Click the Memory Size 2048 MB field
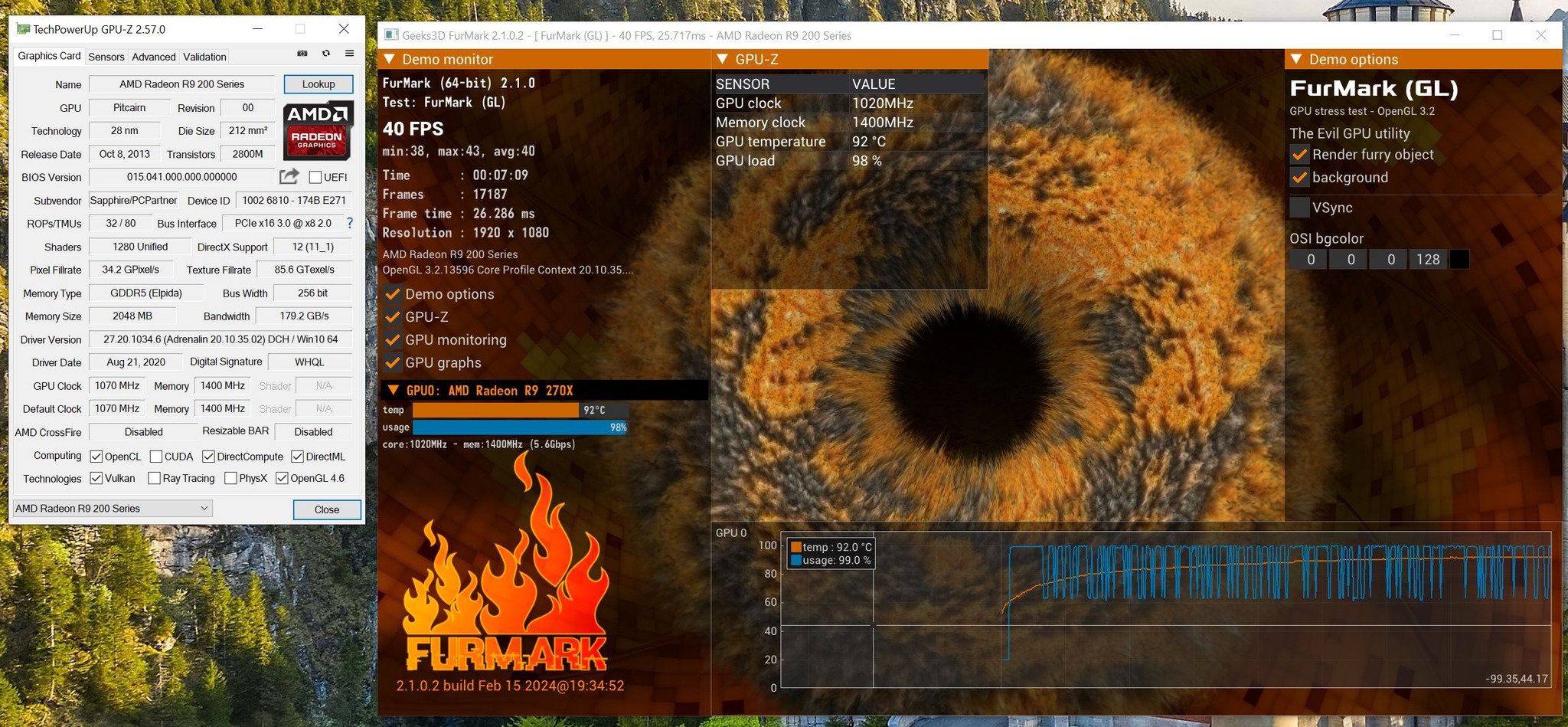 [132, 316]
